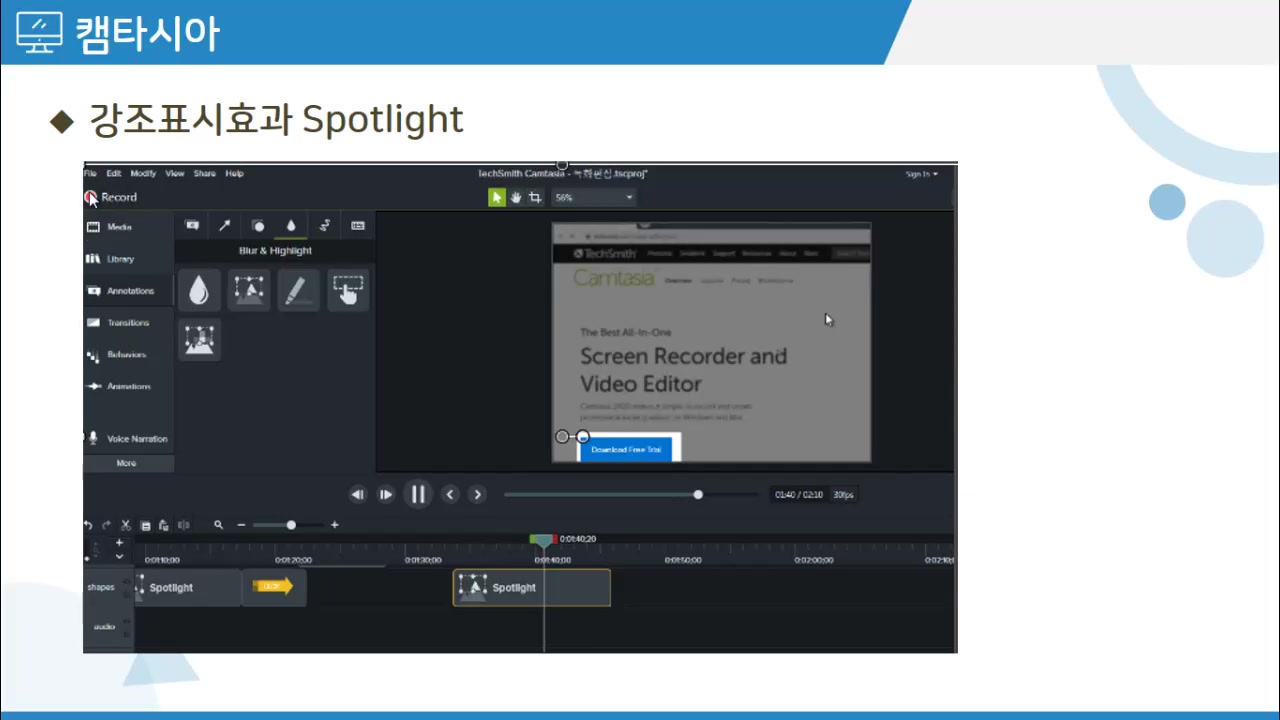1280x720 pixels.
Task: Expand the More tools panel list
Action: pyautogui.click(x=127, y=463)
